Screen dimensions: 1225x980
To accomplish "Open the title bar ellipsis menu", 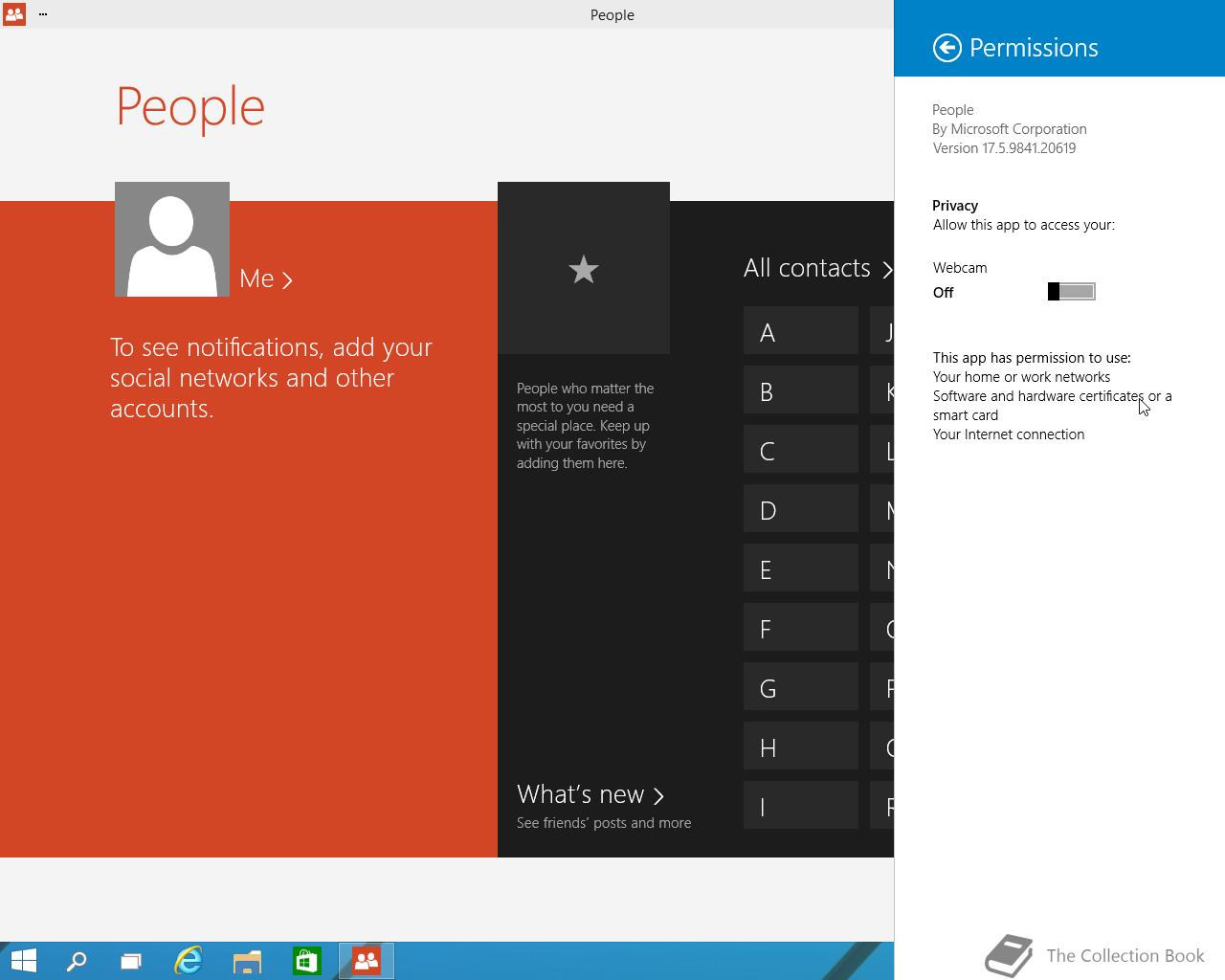I will [43, 14].
